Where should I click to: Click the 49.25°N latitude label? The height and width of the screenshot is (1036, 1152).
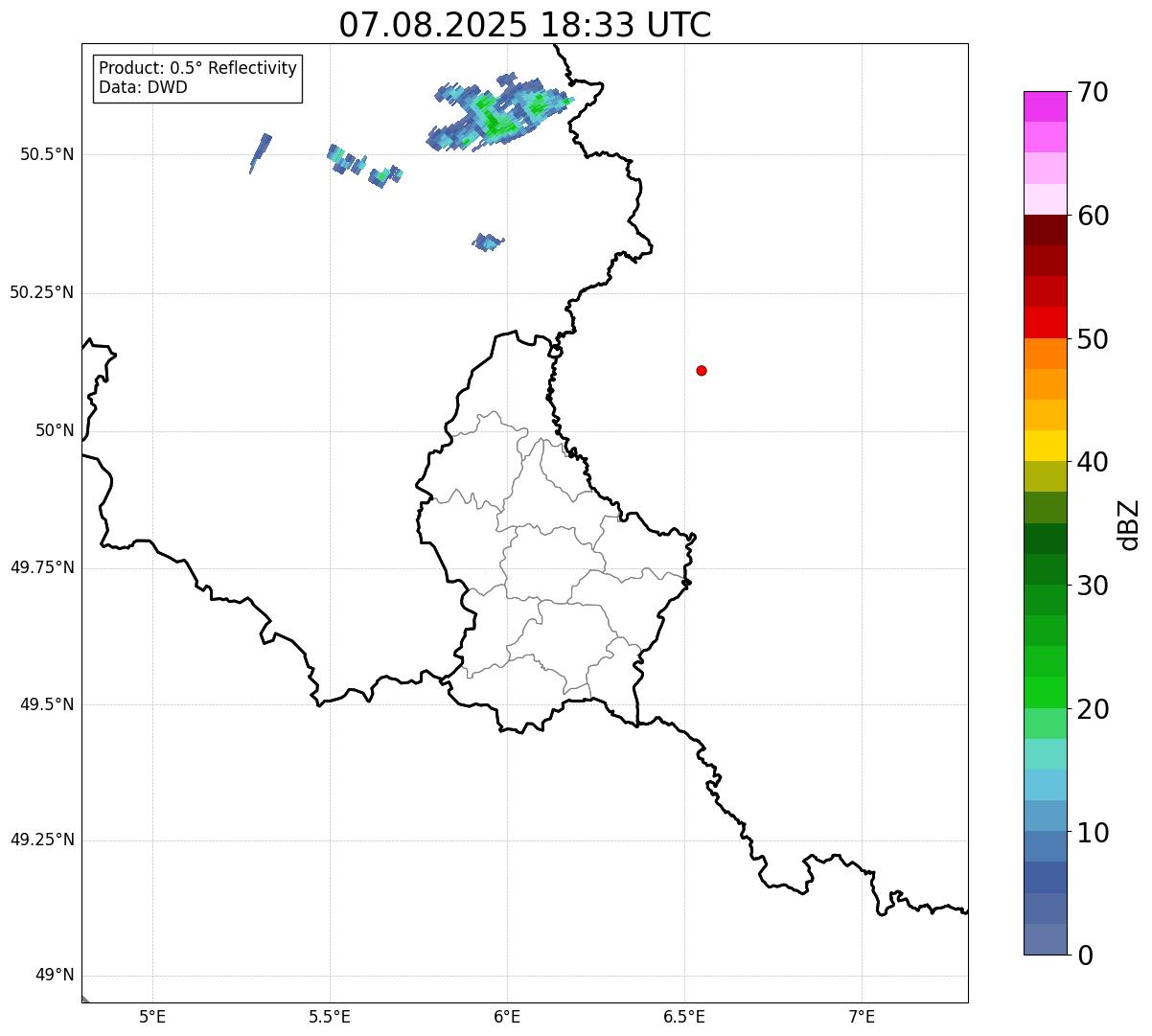[42, 840]
